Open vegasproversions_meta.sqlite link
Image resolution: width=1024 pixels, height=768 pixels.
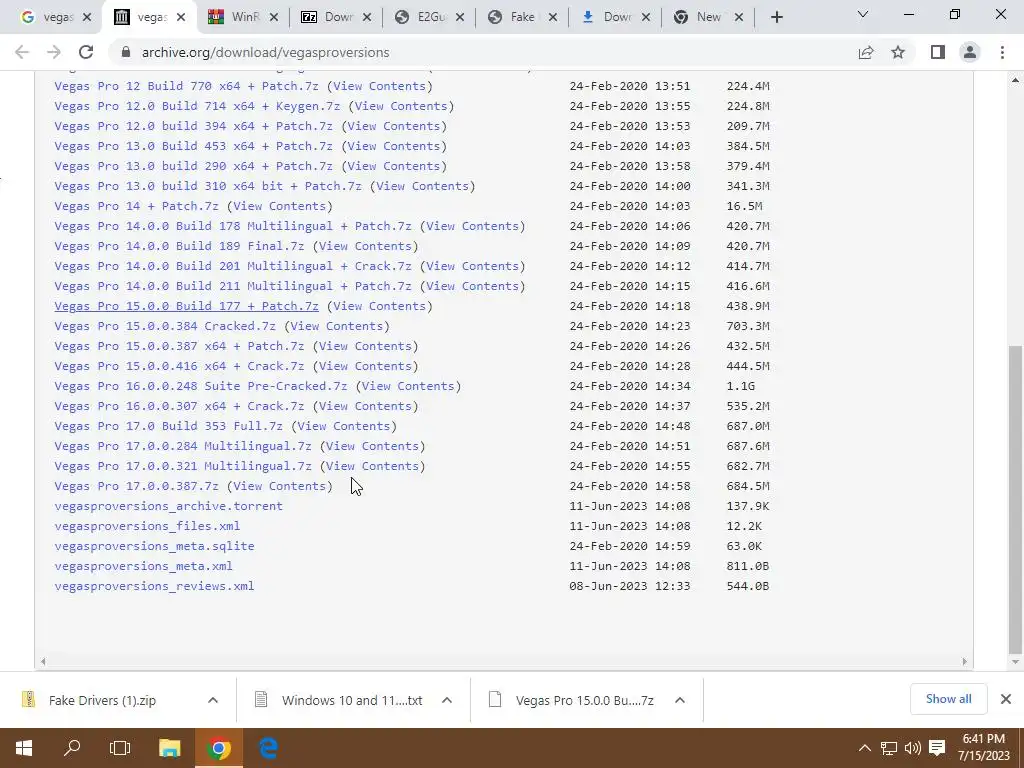(x=154, y=546)
